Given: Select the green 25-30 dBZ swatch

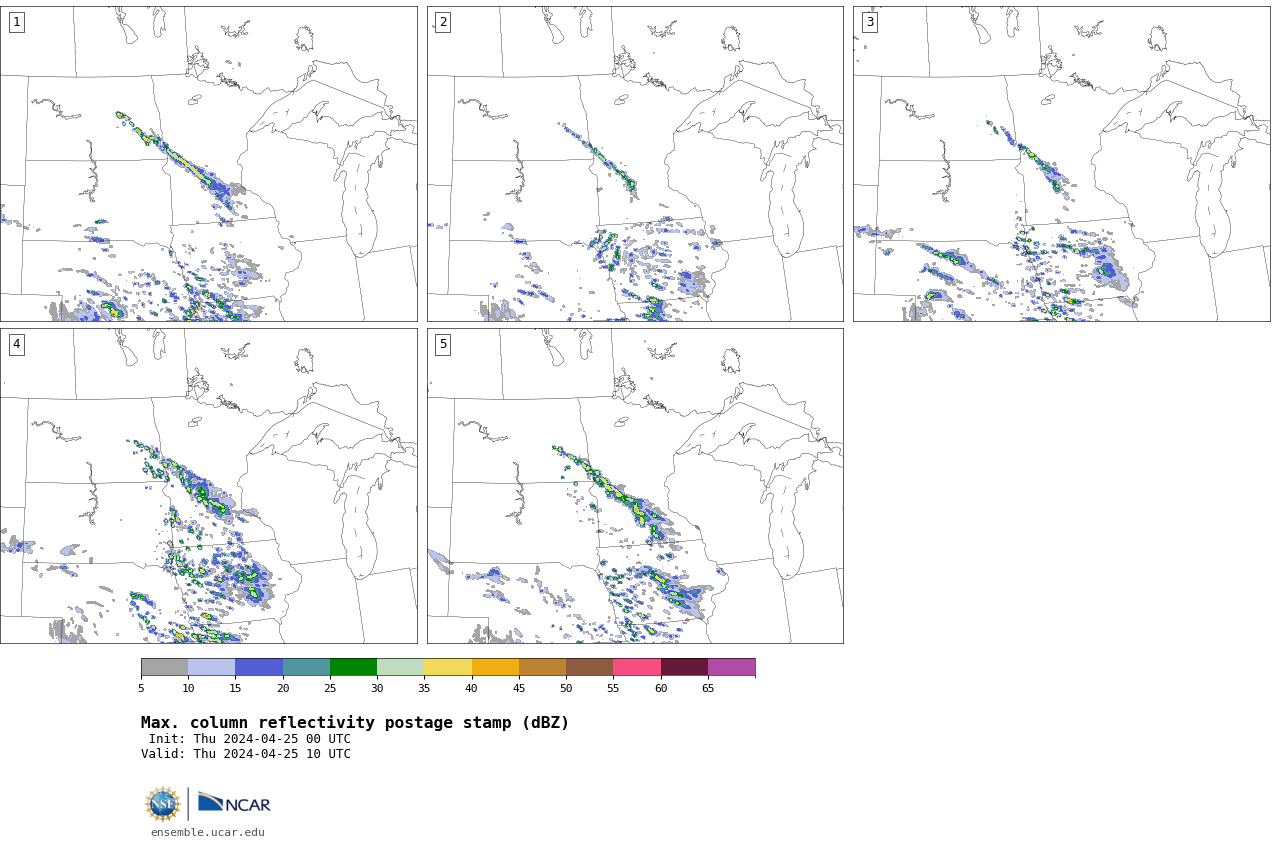Looking at the screenshot, I should [353, 667].
